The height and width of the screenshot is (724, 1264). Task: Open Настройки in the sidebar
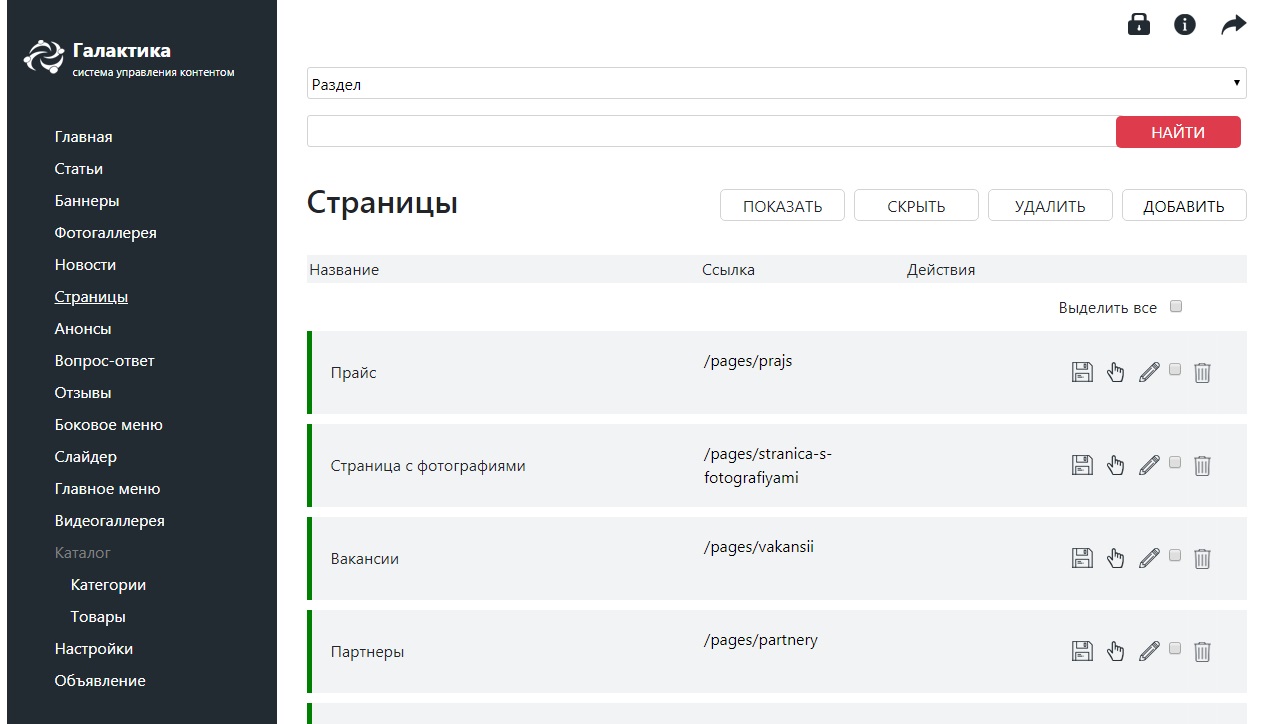94,649
